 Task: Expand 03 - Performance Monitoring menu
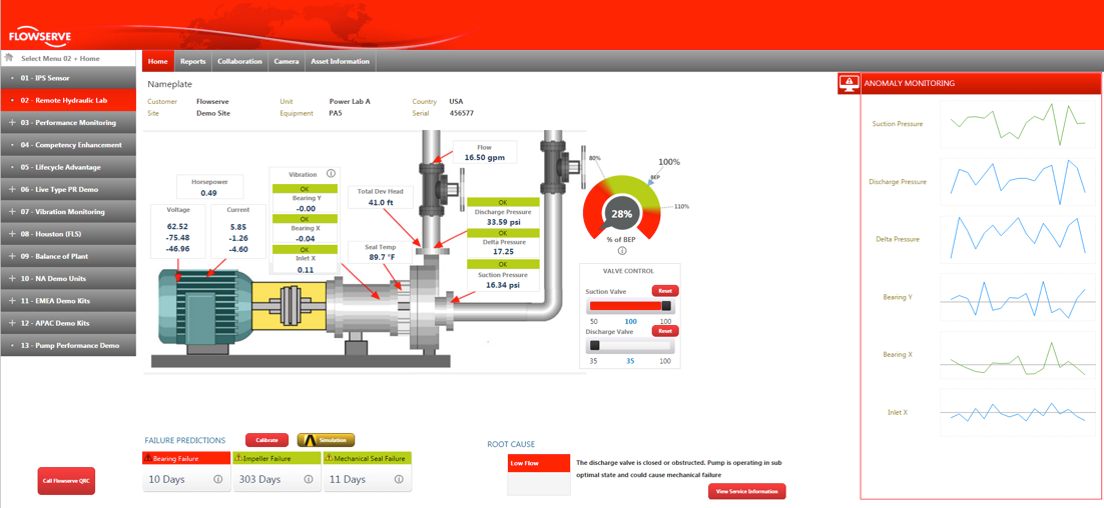(12, 123)
